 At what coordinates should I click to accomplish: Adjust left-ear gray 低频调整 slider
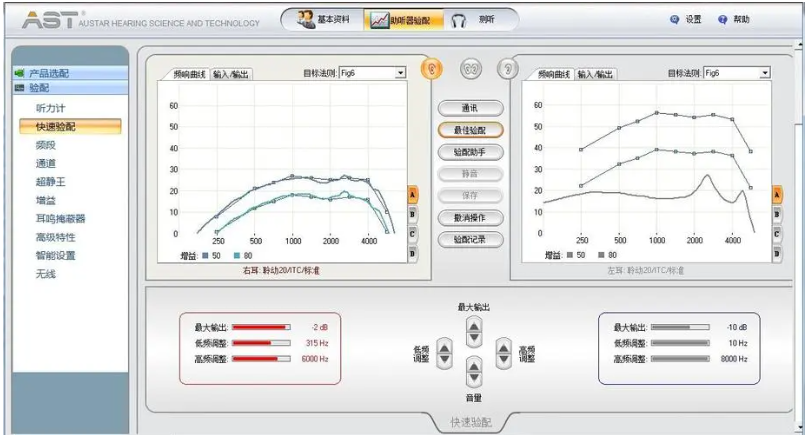click(680, 343)
